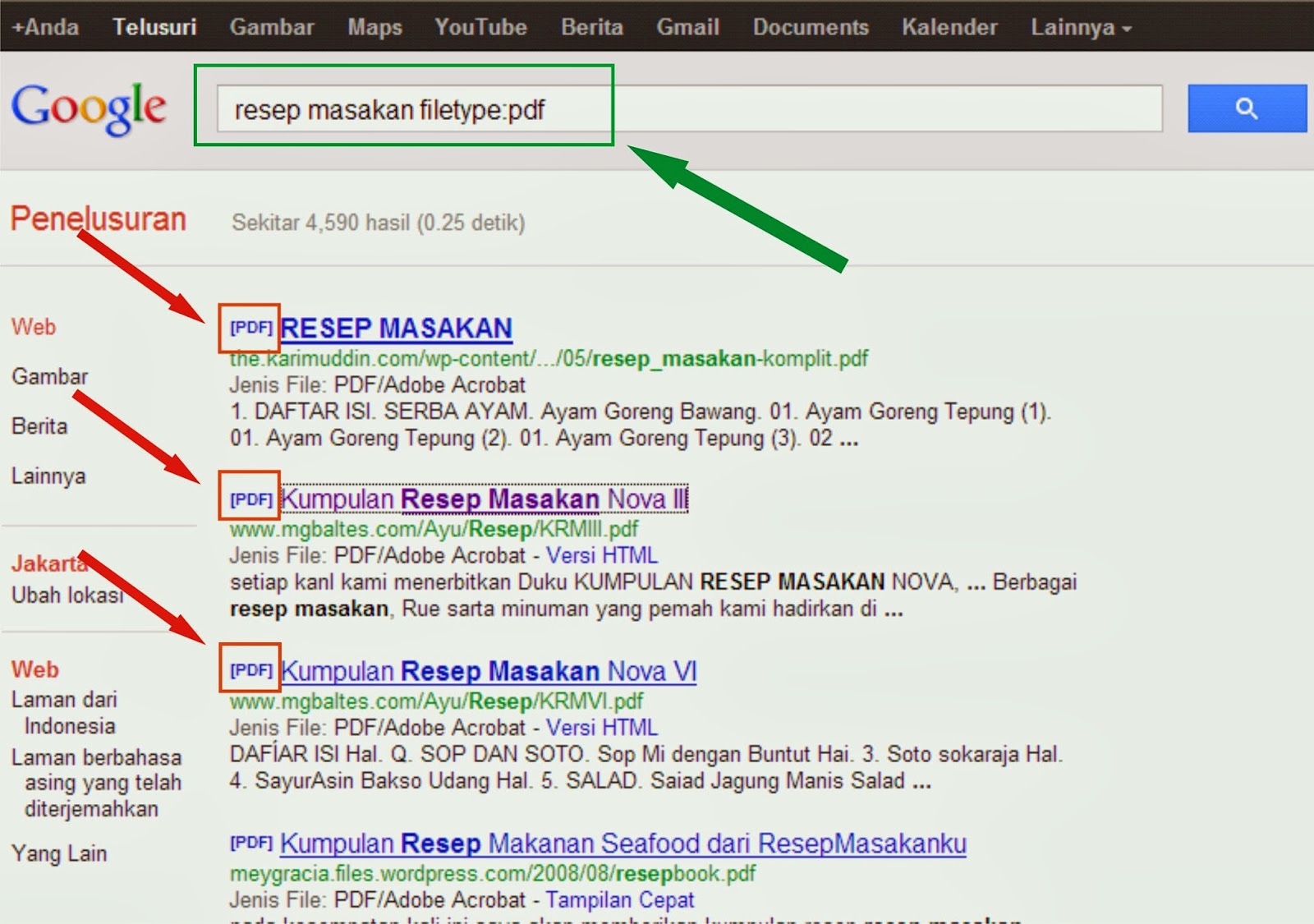The width and height of the screenshot is (1314, 924).
Task: Click Ubah lokasi under Jakarta
Action: click(x=67, y=595)
